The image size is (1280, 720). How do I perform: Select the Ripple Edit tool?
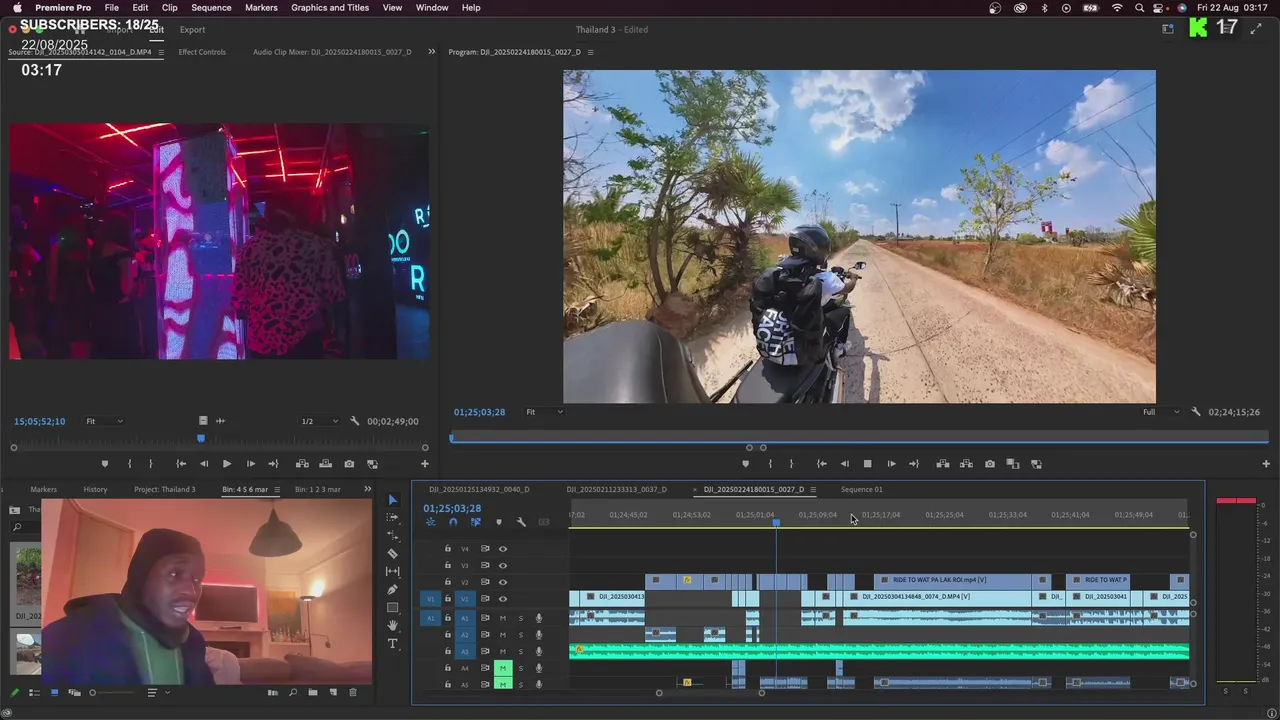(x=392, y=535)
